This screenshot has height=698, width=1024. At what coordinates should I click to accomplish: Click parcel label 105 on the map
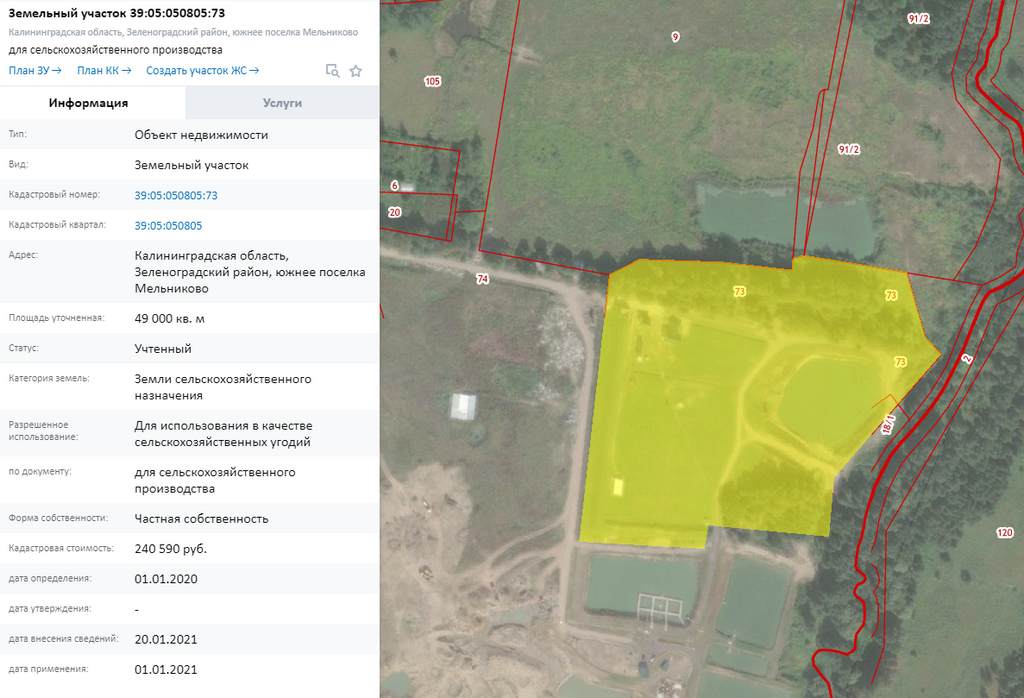432,81
